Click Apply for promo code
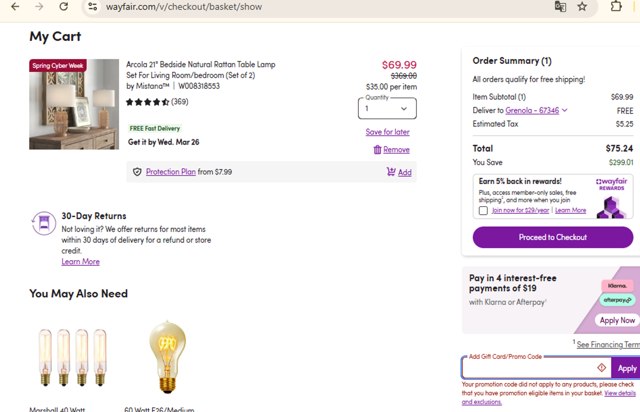This screenshot has width=640, height=412. point(627,368)
